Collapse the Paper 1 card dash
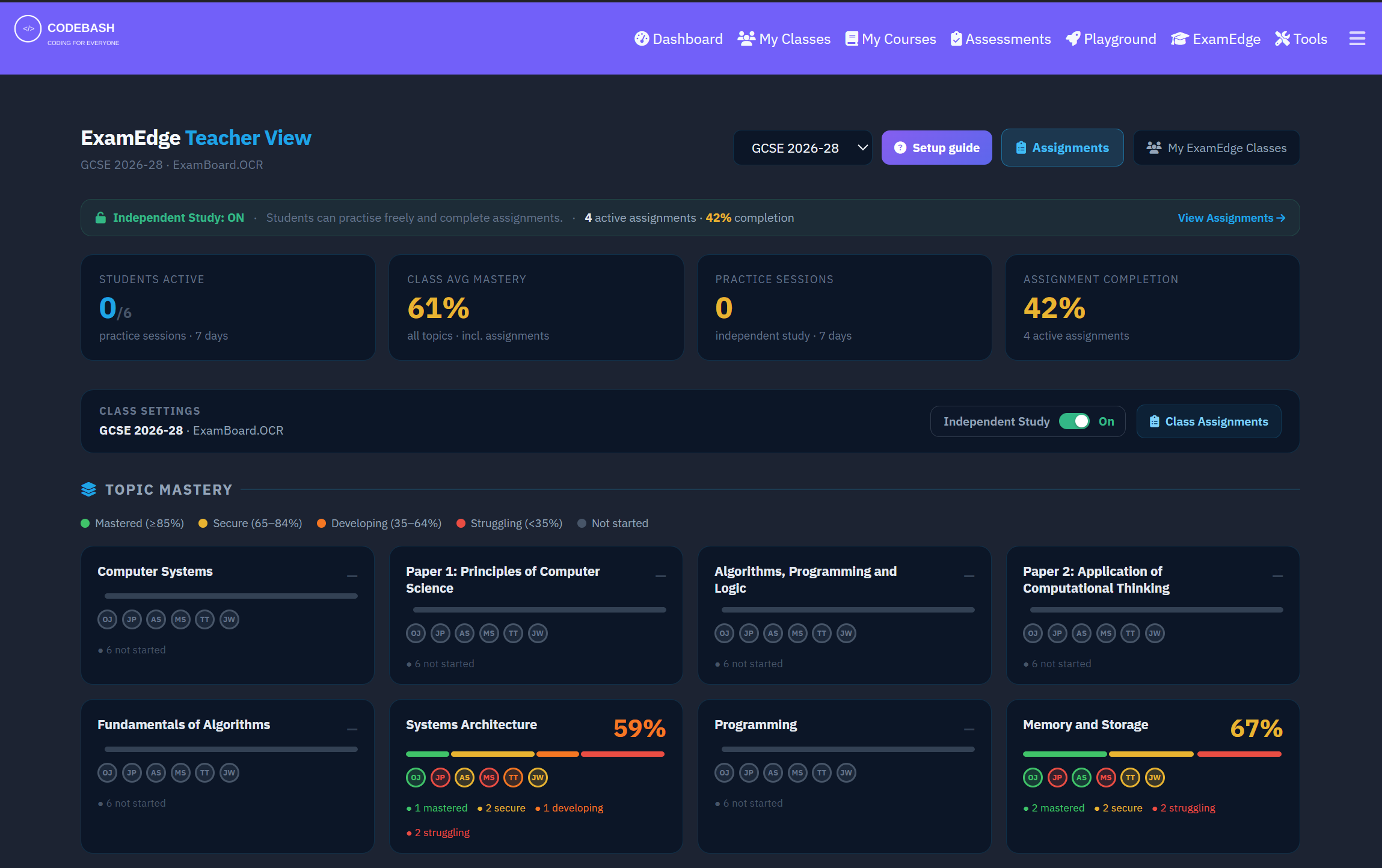The height and width of the screenshot is (868, 1382). [660, 576]
